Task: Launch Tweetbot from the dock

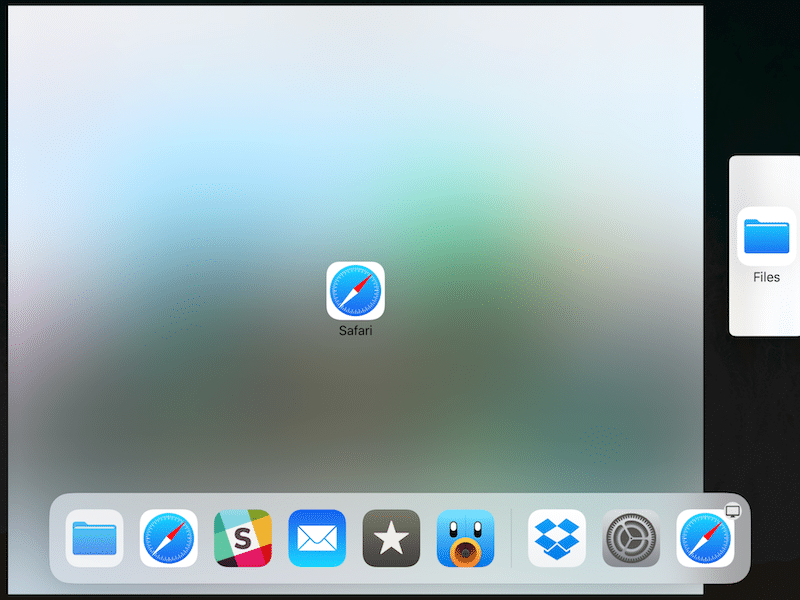Action: point(464,538)
